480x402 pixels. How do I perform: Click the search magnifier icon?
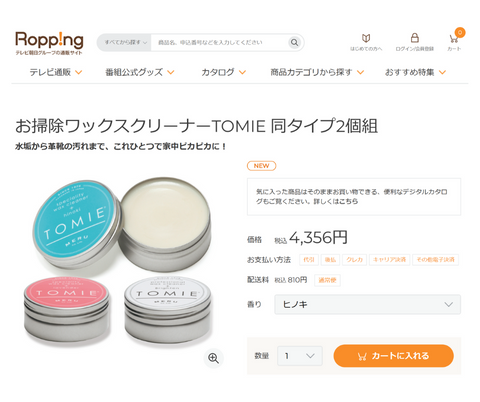point(294,42)
